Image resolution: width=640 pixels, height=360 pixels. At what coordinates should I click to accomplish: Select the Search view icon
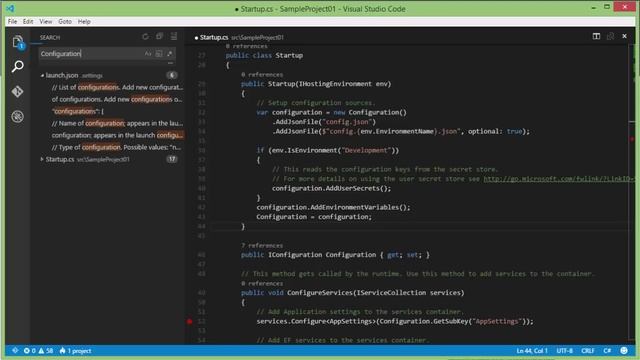pyautogui.click(x=17, y=67)
